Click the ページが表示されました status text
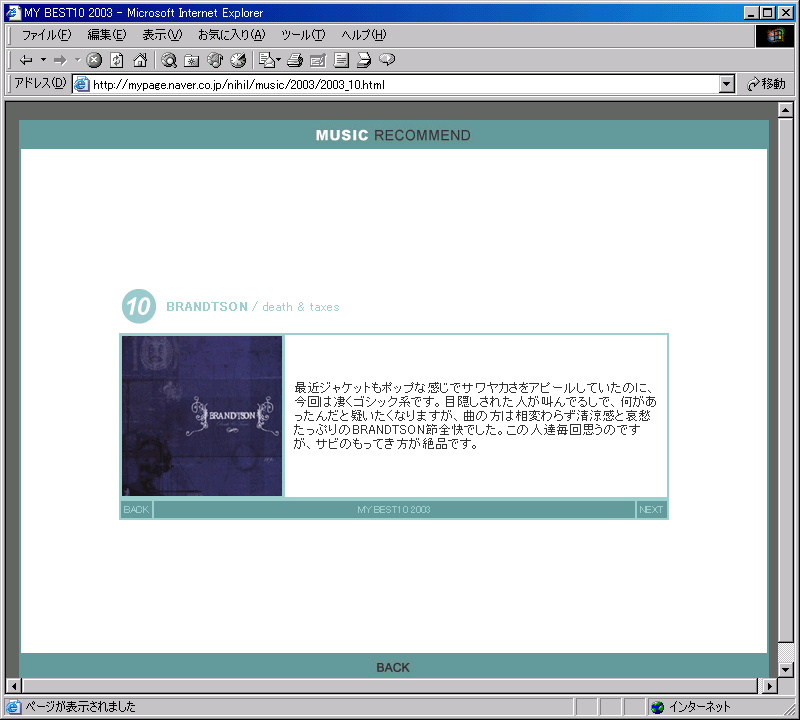Image resolution: width=800 pixels, height=720 pixels. [81, 707]
